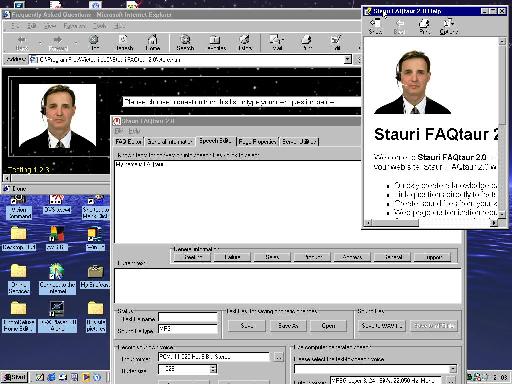
Task: Click the Save As button
Action: pyautogui.click(x=288, y=326)
